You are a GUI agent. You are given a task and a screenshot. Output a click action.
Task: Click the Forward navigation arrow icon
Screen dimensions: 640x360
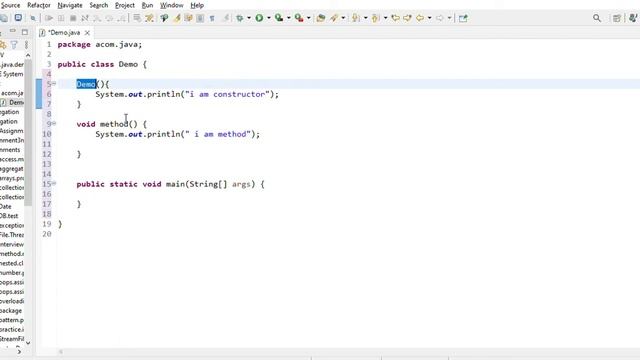[x=440, y=18]
